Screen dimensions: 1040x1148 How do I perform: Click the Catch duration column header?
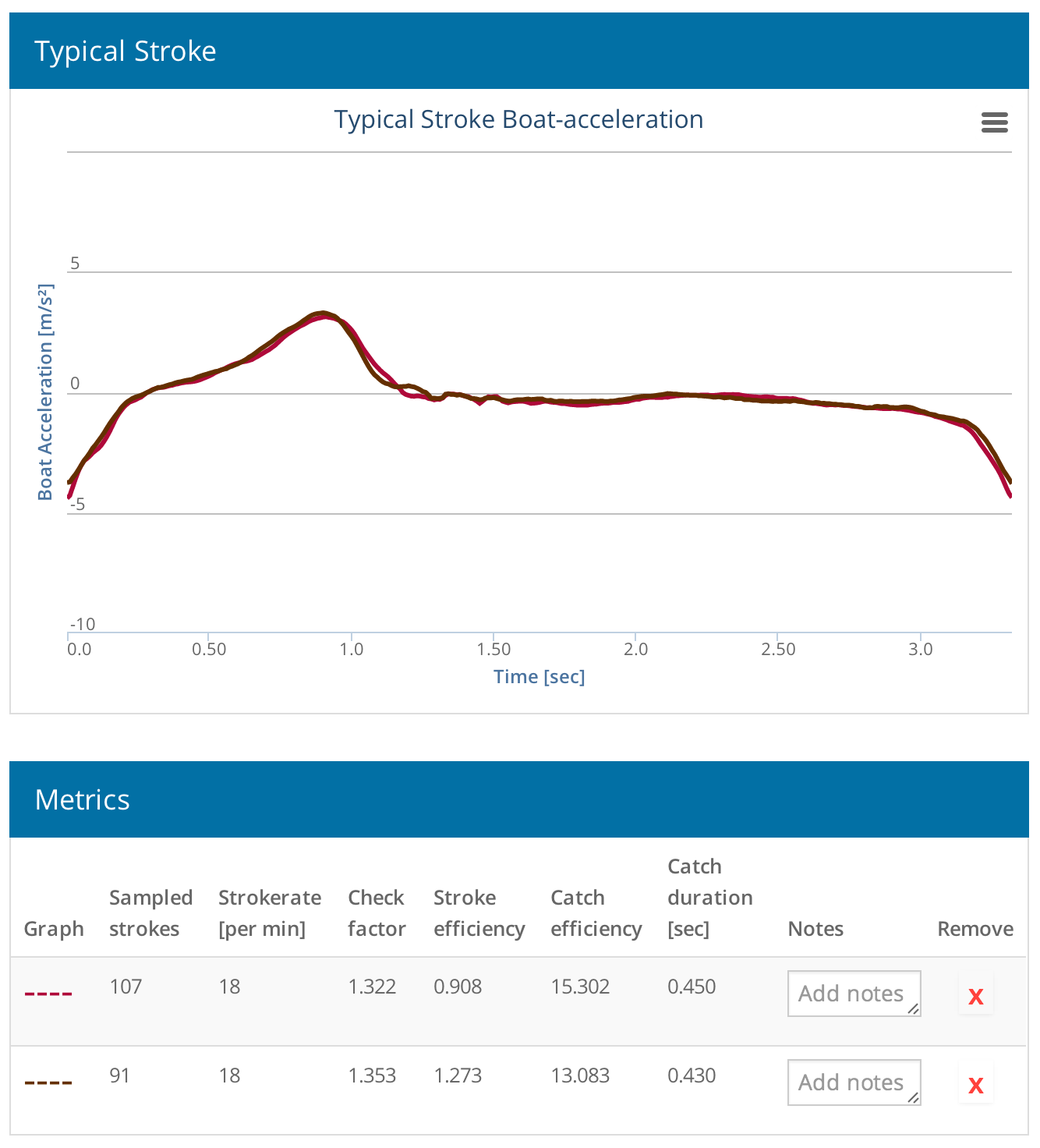[x=709, y=898]
